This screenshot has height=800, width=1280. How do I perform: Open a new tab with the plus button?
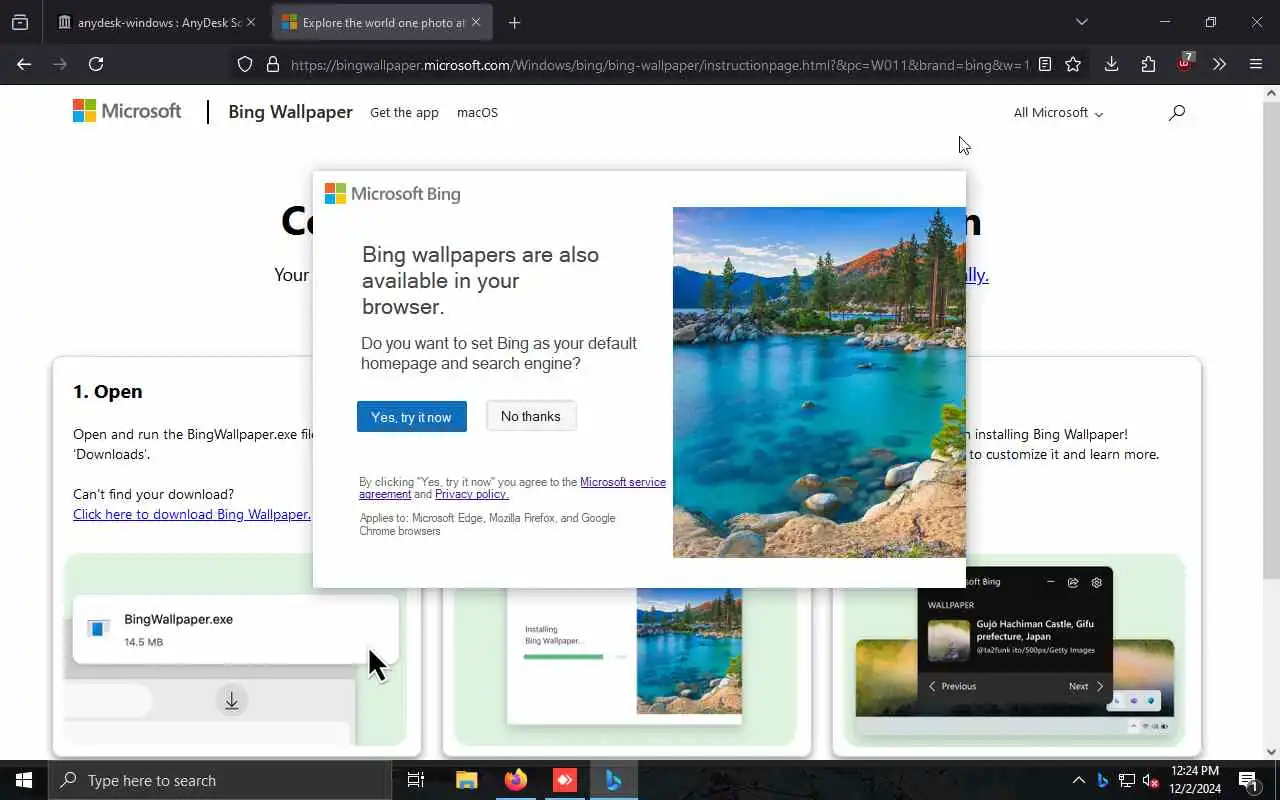514,22
